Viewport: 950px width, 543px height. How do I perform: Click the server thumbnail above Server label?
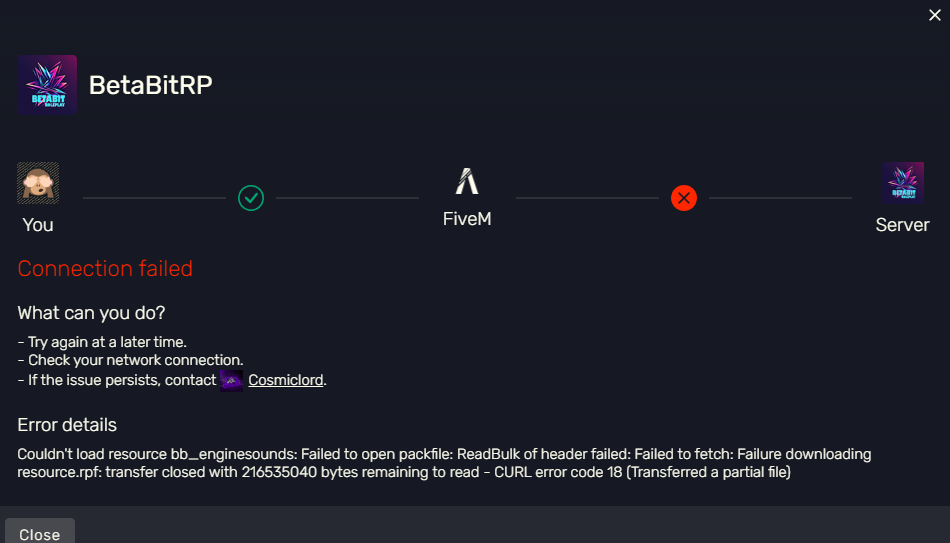click(903, 182)
